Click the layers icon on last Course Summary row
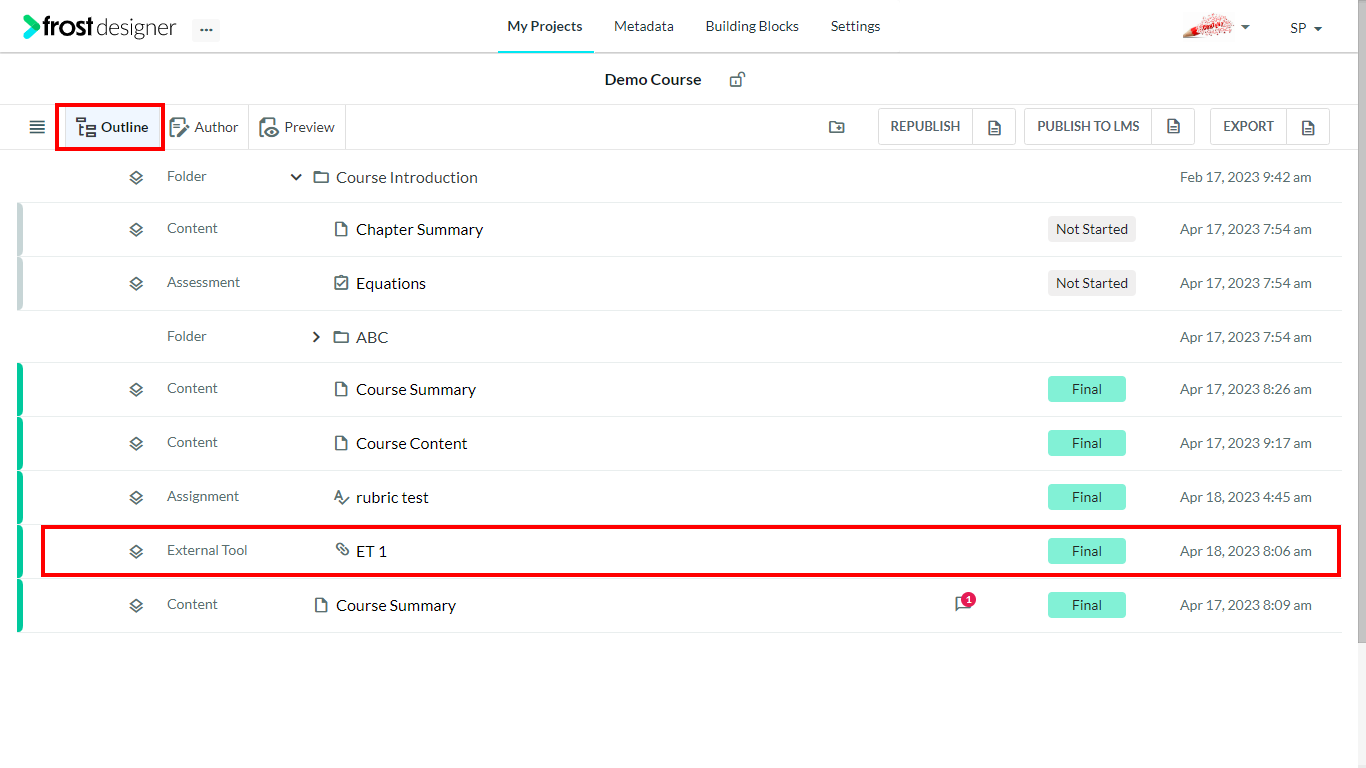Screen dimensions: 1366x768 [136, 605]
